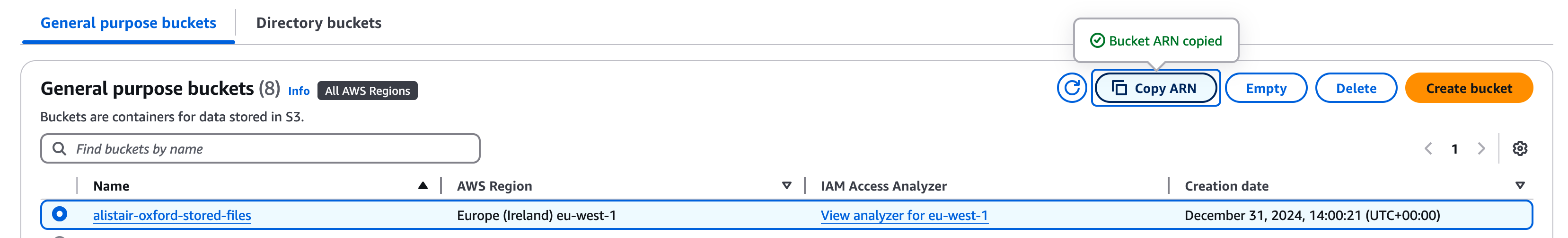Sort by AWS Region column arrow
The height and width of the screenshot is (238, 1568).
coord(786,185)
